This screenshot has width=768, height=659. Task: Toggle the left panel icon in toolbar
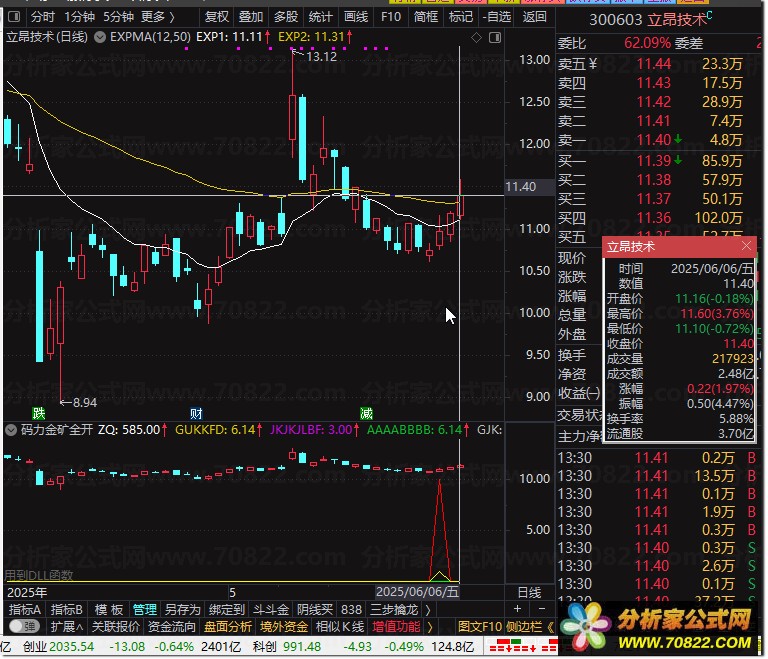14,17
